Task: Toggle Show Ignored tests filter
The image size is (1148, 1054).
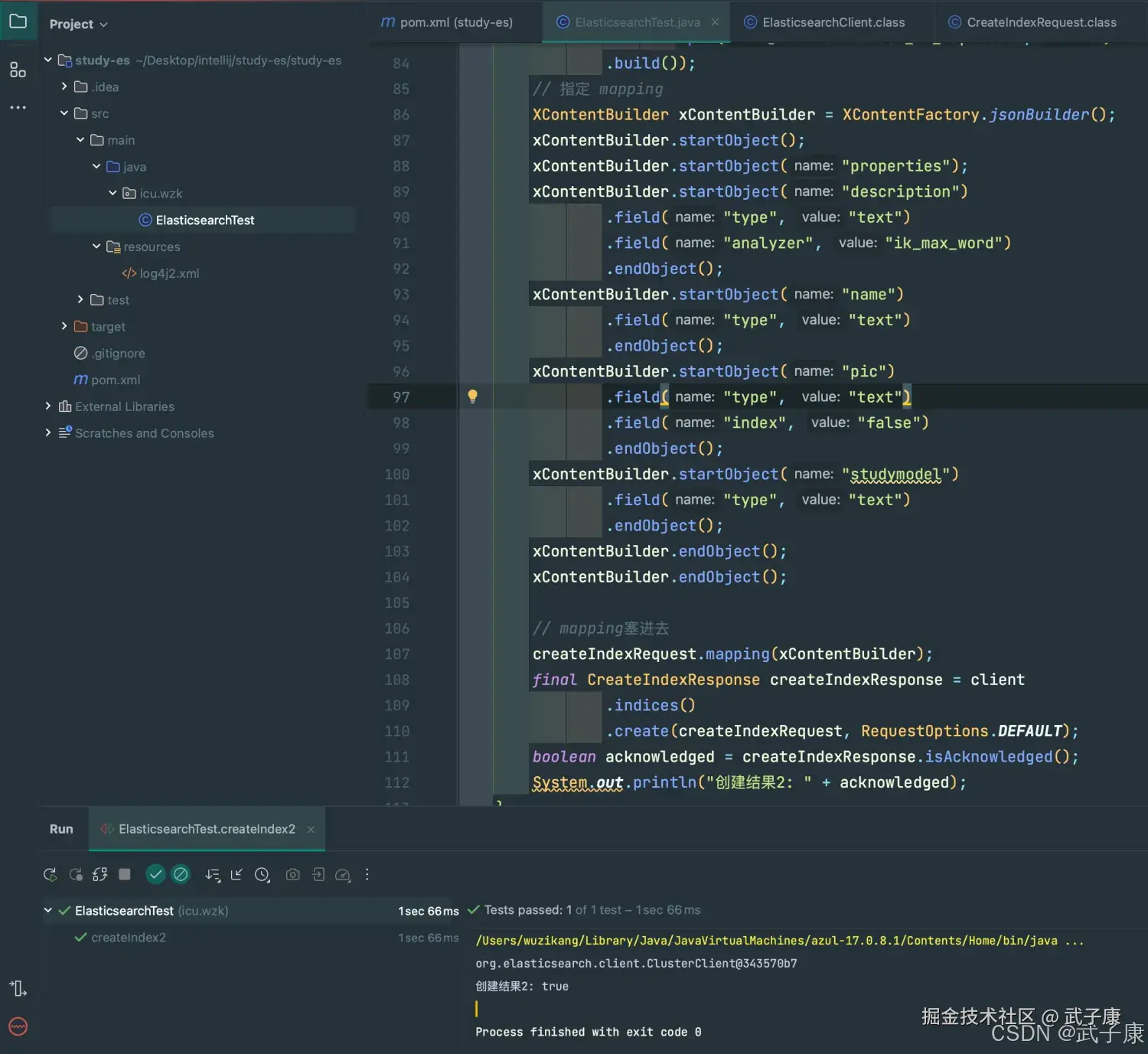Action: point(181,874)
